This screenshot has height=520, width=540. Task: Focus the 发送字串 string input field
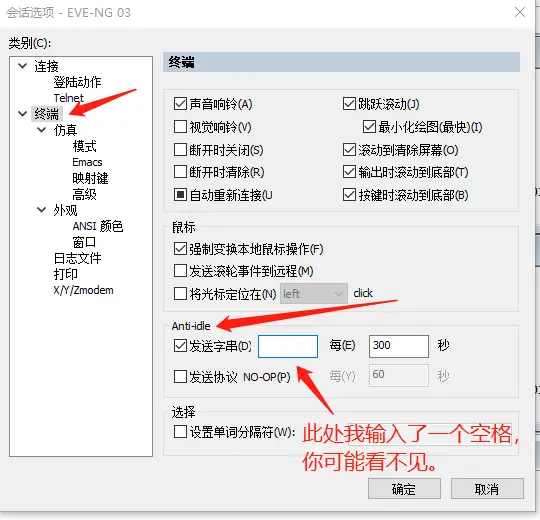click(288, 346)
